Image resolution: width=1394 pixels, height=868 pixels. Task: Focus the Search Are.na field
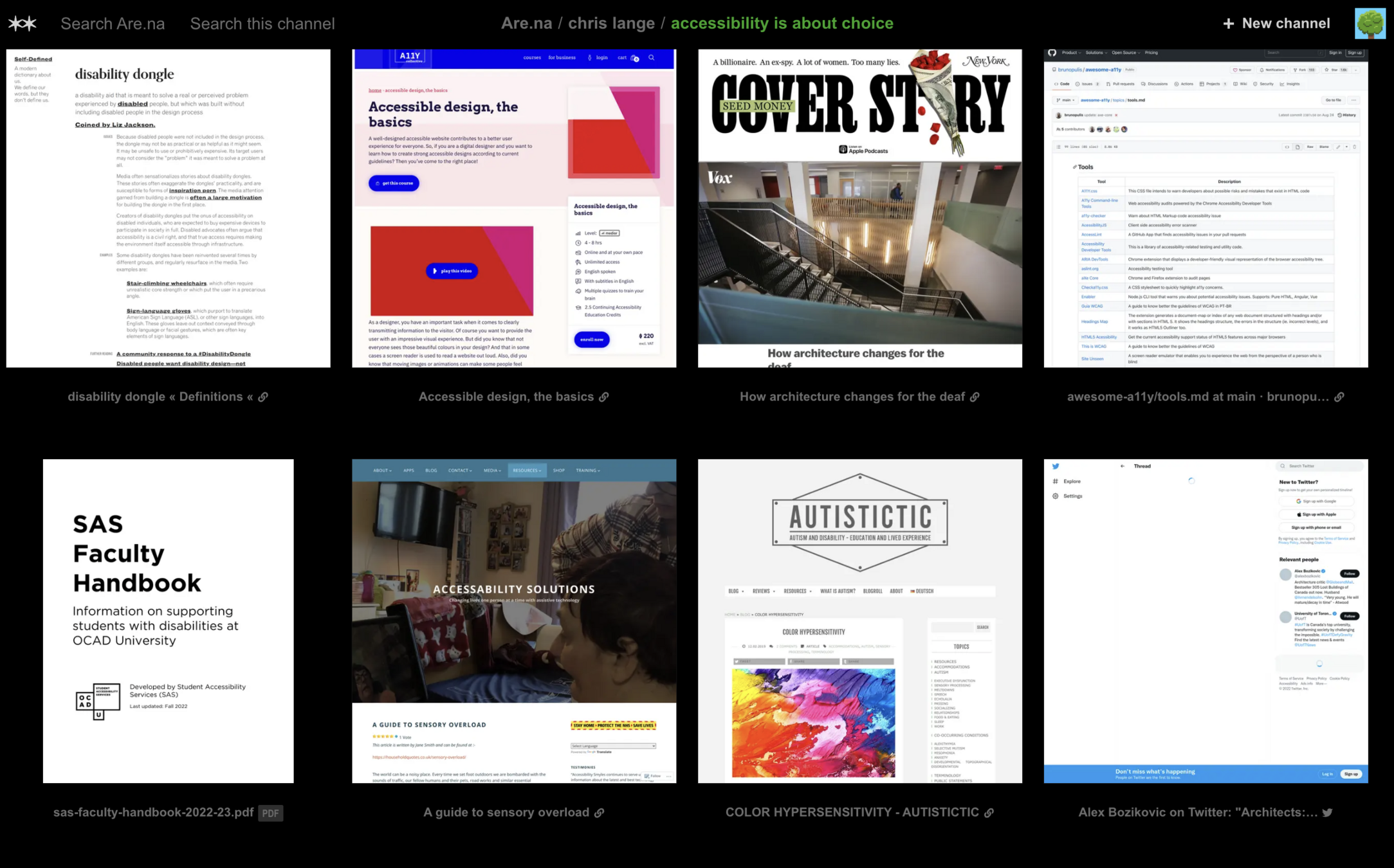113,24
